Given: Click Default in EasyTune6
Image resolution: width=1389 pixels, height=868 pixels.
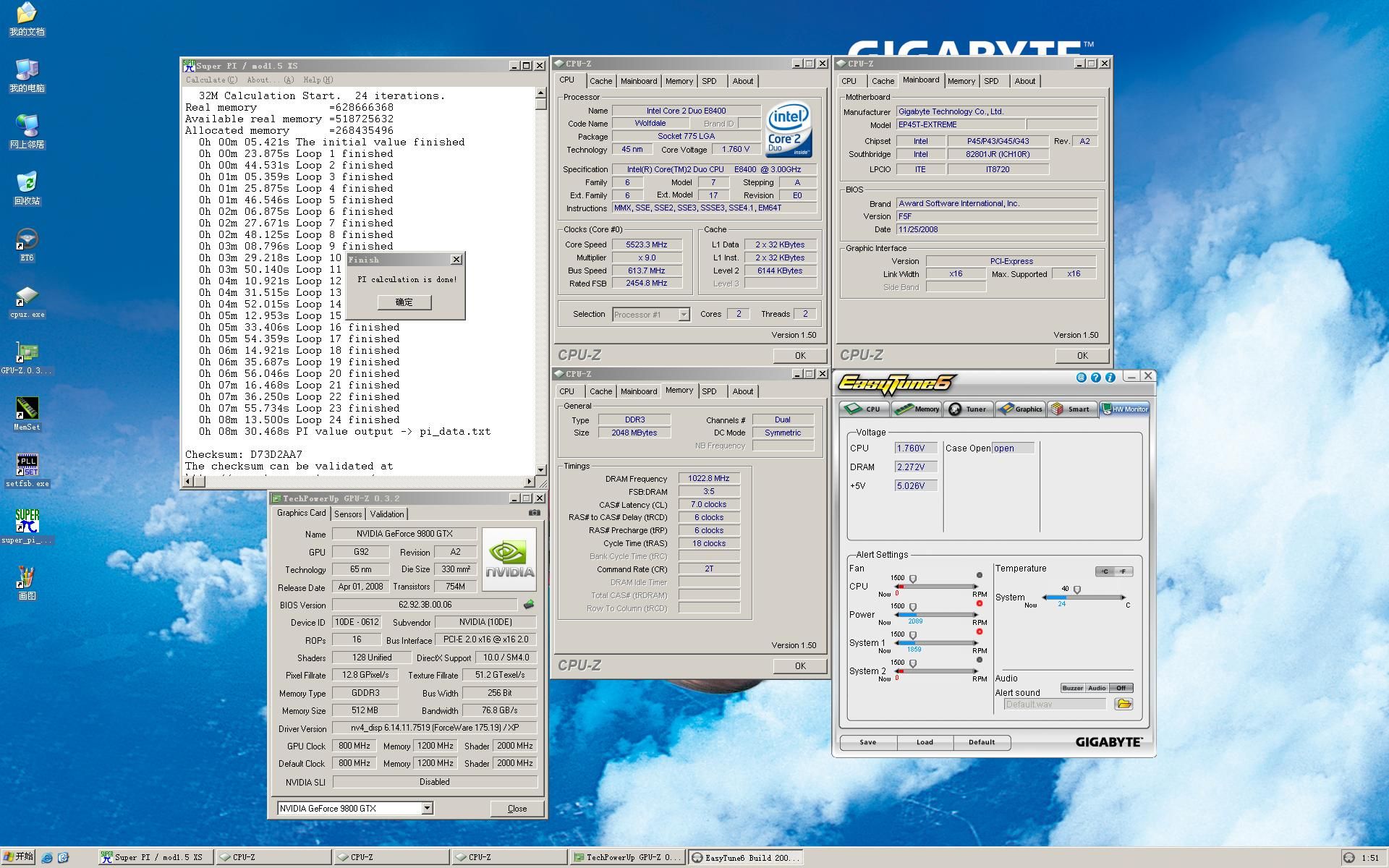Looking at the screenshot, I should (x=982, y=742).
